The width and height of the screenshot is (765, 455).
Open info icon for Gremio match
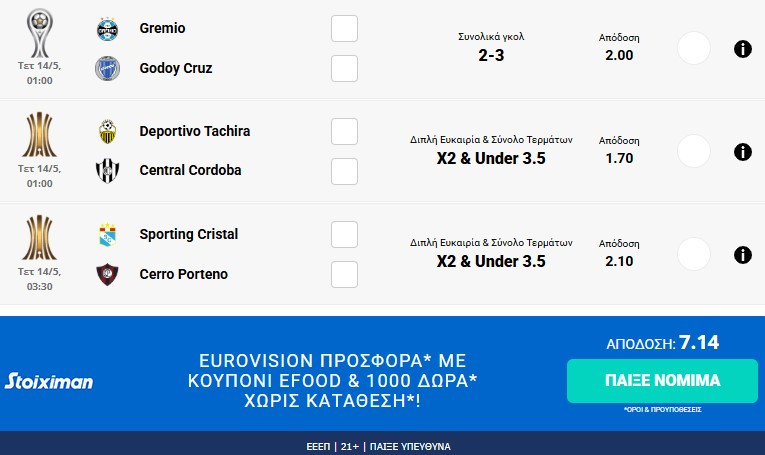pos(742,48)
